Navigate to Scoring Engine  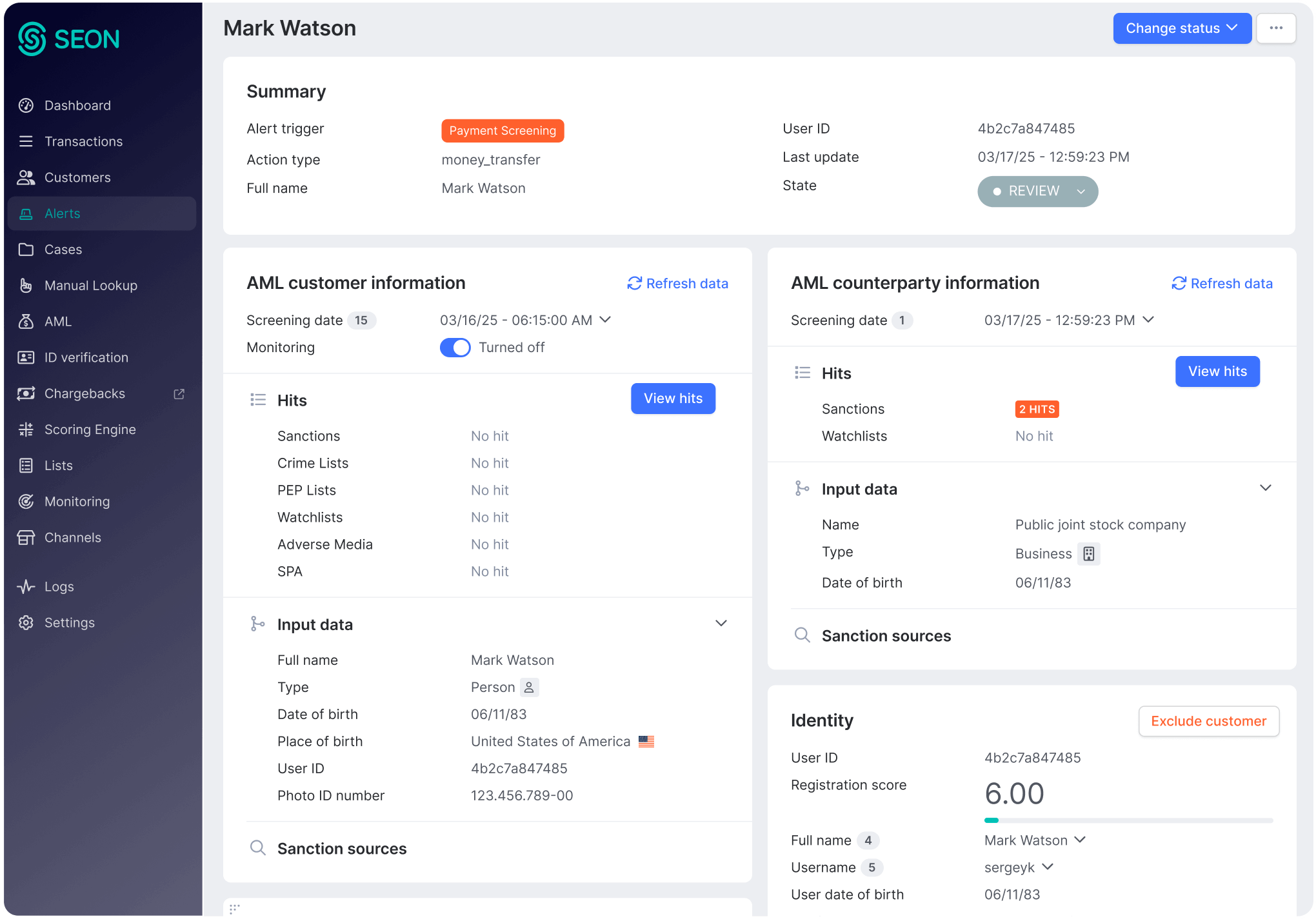coord(102,430)
